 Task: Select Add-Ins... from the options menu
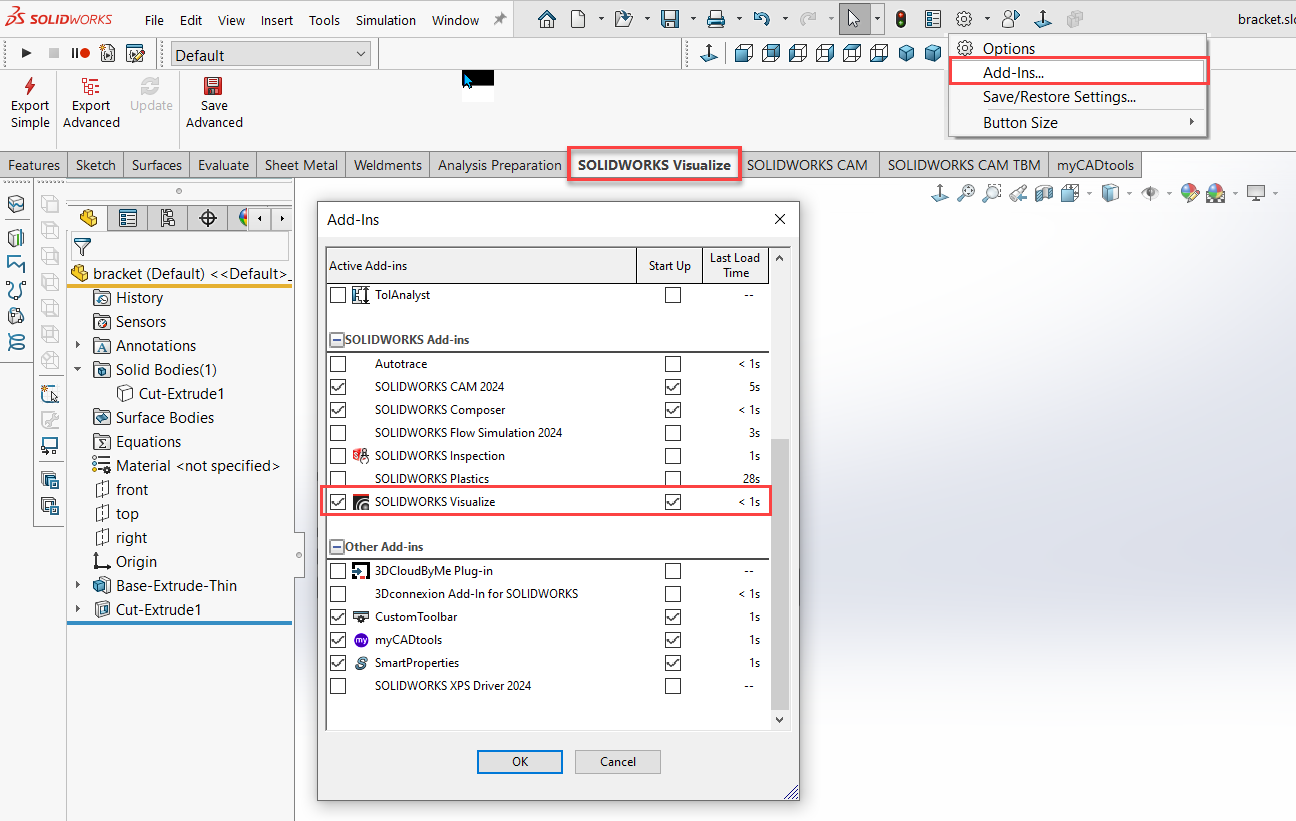tap(1013, 72)
